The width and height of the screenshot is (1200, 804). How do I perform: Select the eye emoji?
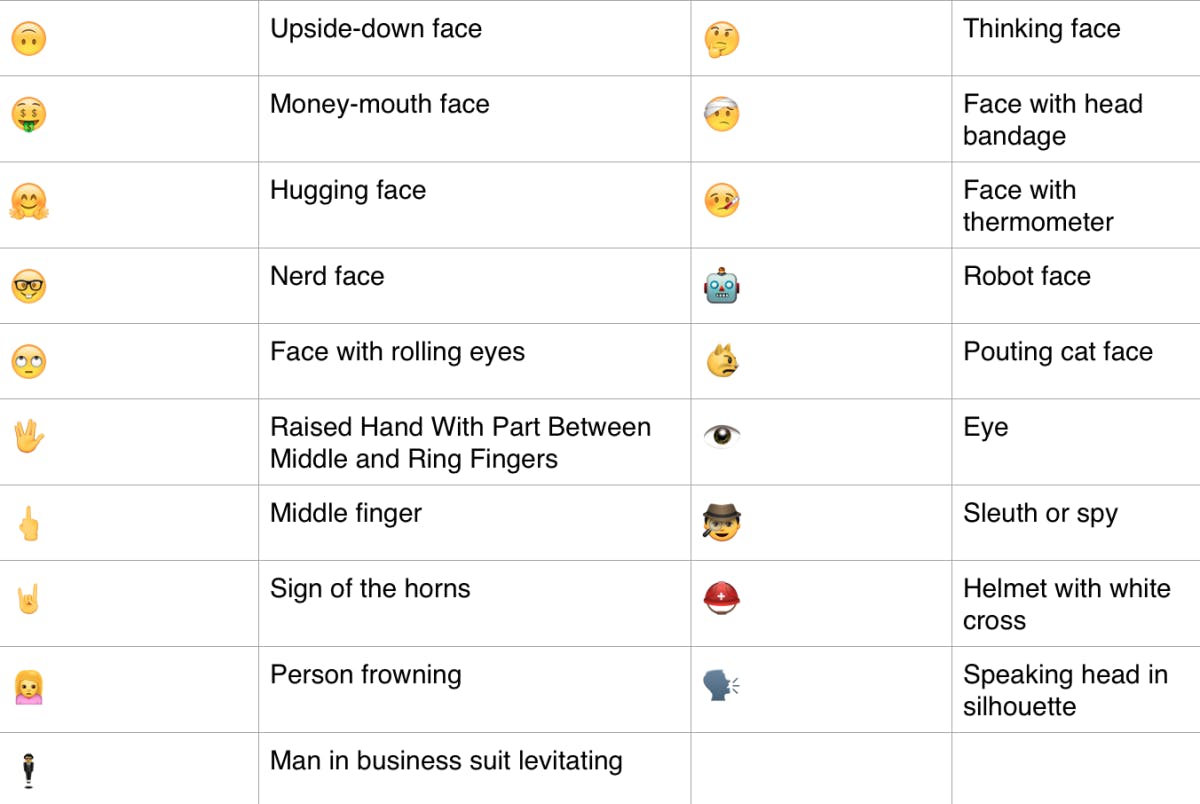click(721, 437)
